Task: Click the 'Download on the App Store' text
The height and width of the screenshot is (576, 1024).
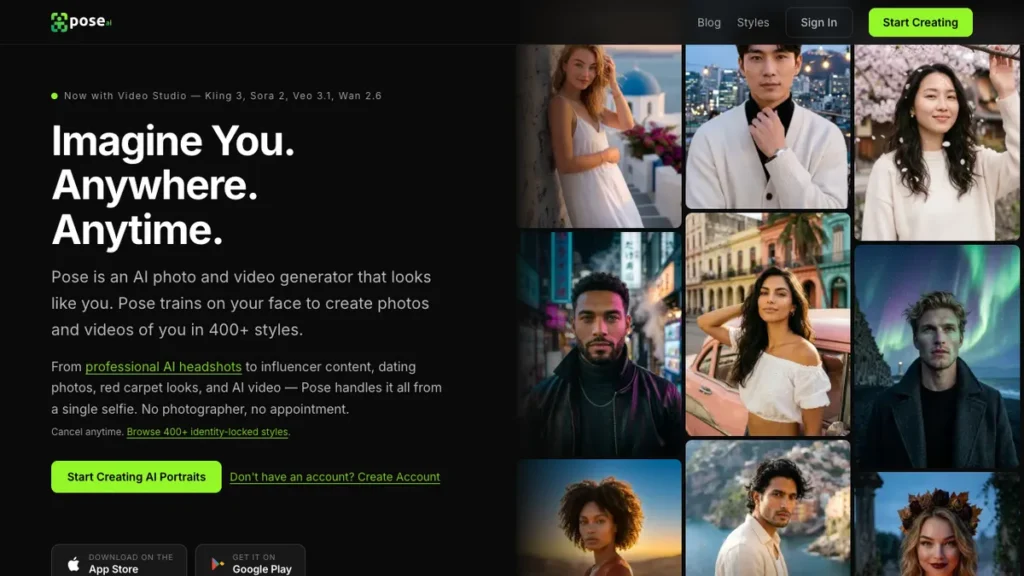Action: click(131, 563)
